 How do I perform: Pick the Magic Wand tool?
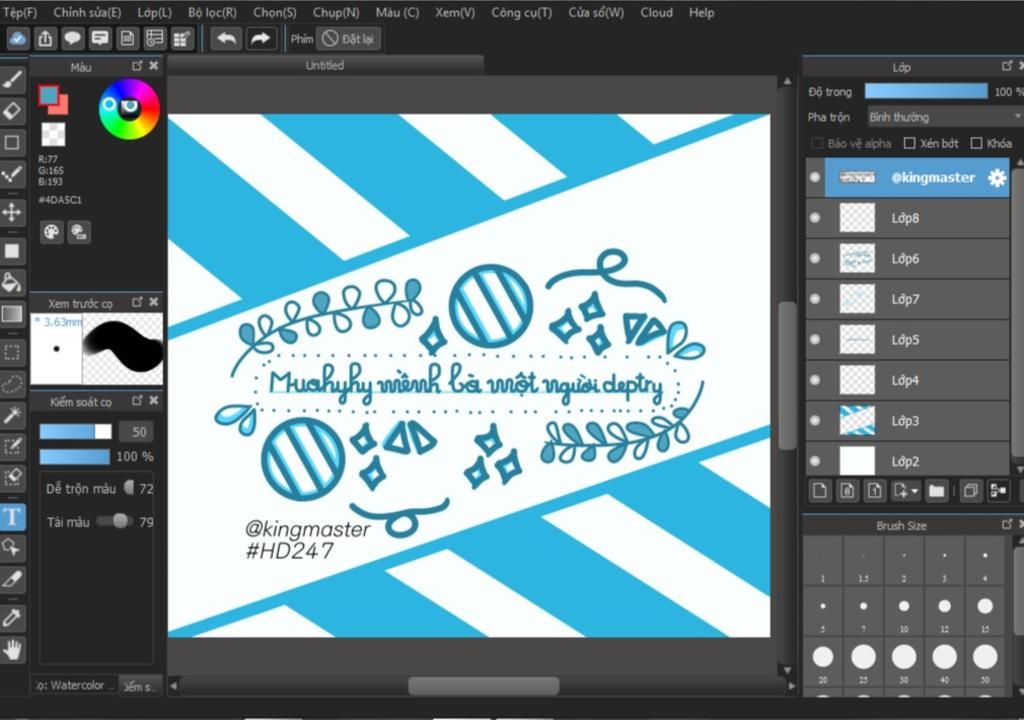coord(12,416)
